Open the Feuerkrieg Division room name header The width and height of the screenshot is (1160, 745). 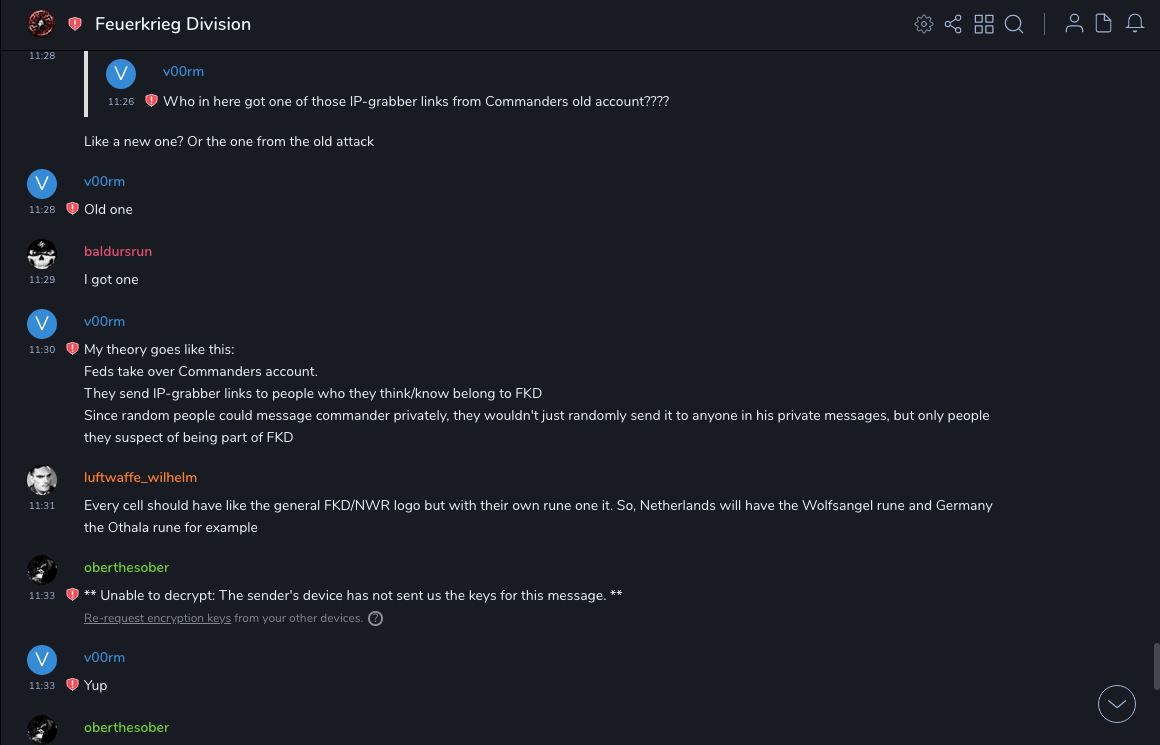[173, 24]
